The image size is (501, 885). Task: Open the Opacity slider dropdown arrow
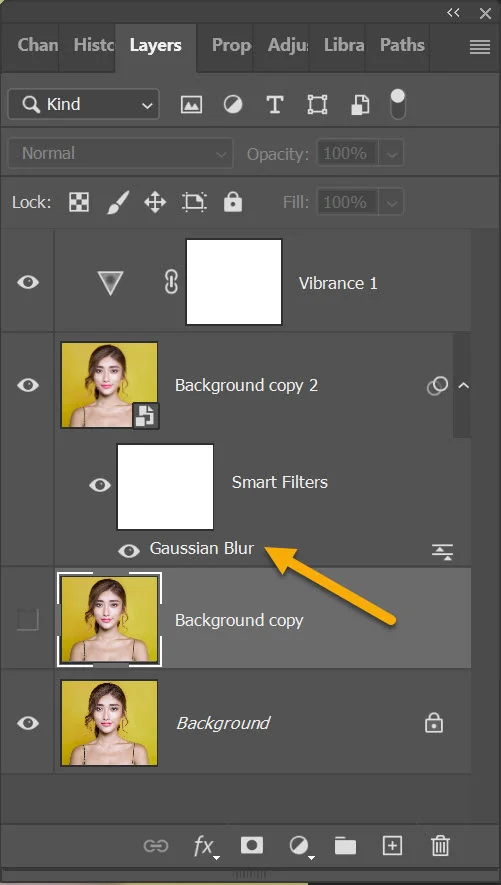point(393,154)
